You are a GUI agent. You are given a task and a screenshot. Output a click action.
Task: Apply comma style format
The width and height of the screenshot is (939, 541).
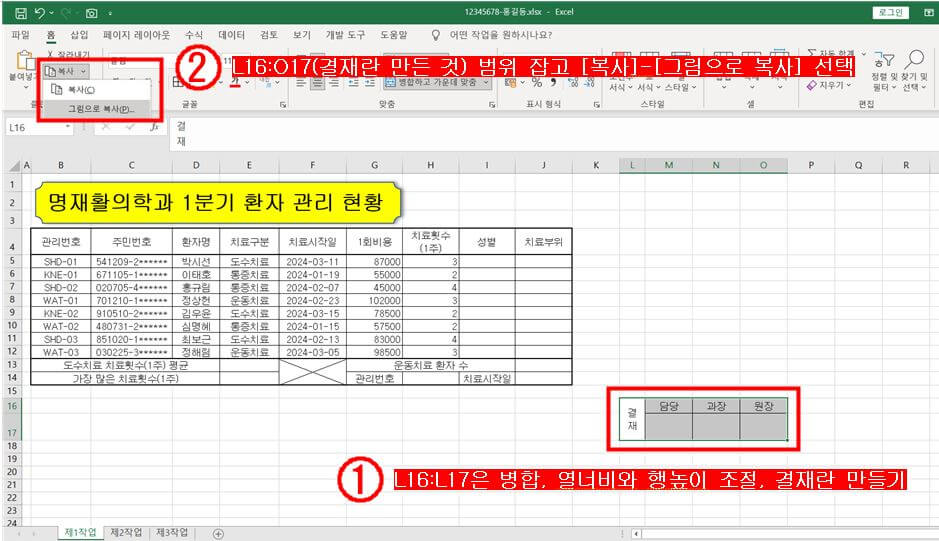(x=554, y=82)
